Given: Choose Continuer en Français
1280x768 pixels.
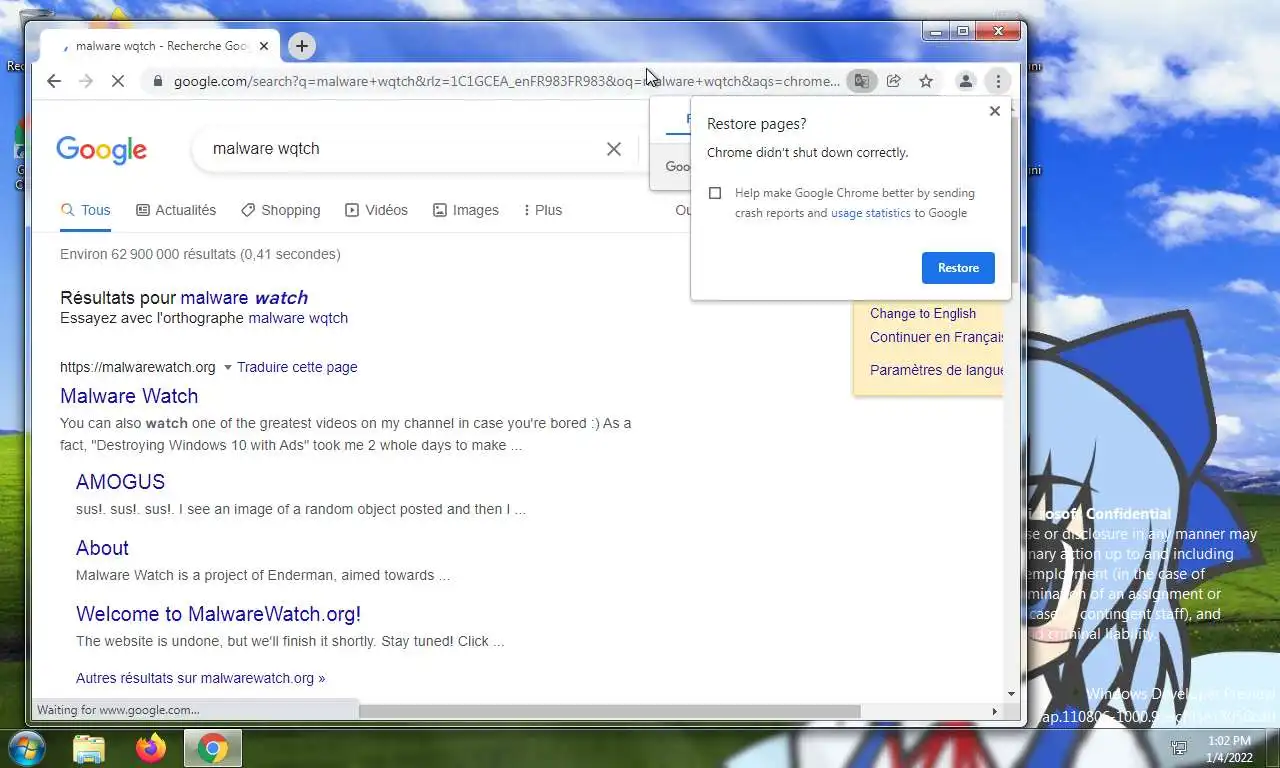Looking at the screenshot, I should (937, 337).
